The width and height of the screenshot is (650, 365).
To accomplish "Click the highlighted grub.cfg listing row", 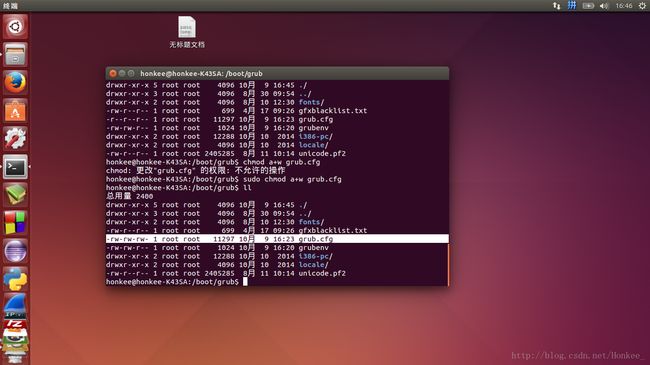I will [277, 239].
